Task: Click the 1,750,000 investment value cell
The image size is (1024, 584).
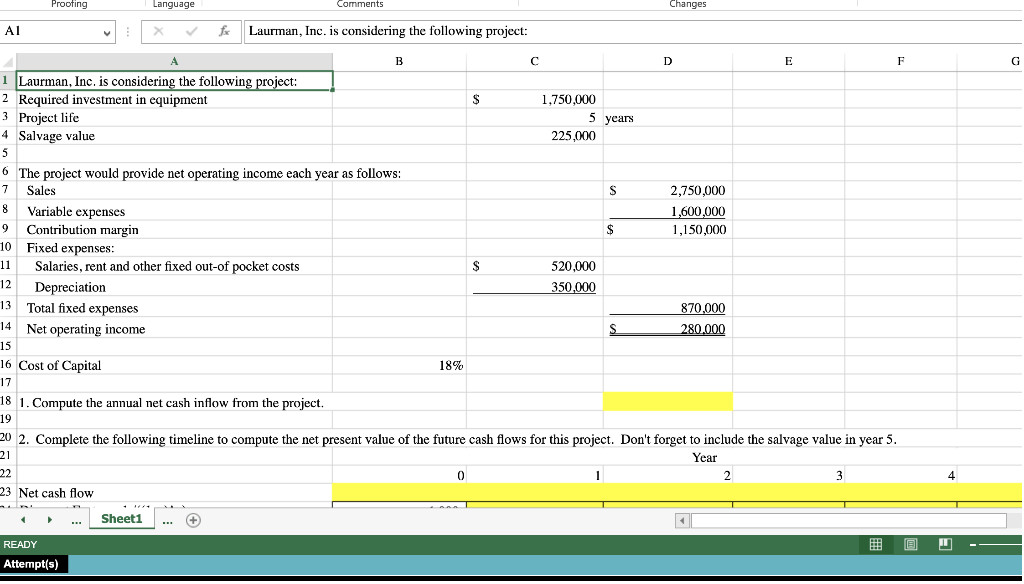Action: click(534, 99)
